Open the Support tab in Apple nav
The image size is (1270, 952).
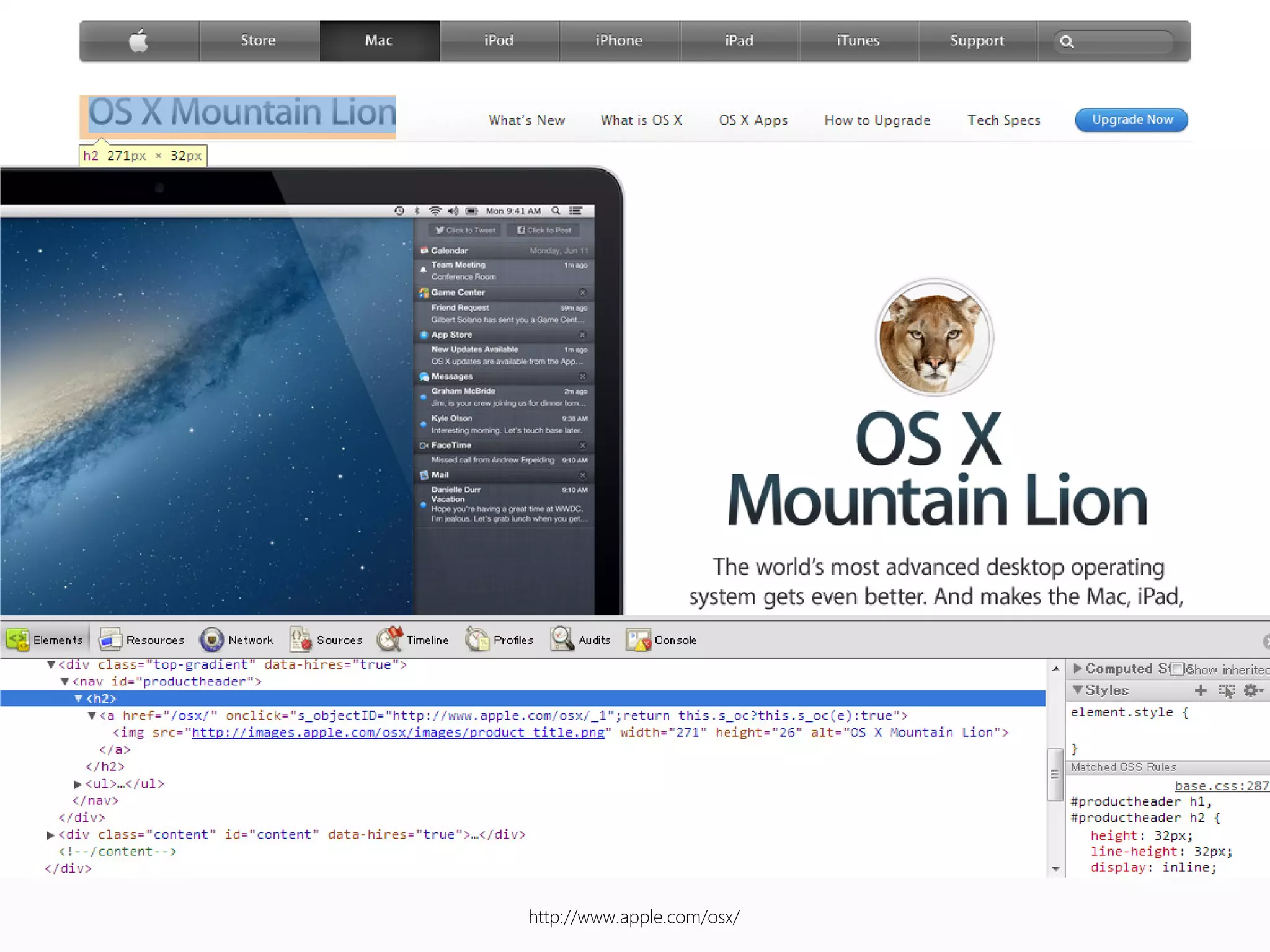click(x=977, y=41)
